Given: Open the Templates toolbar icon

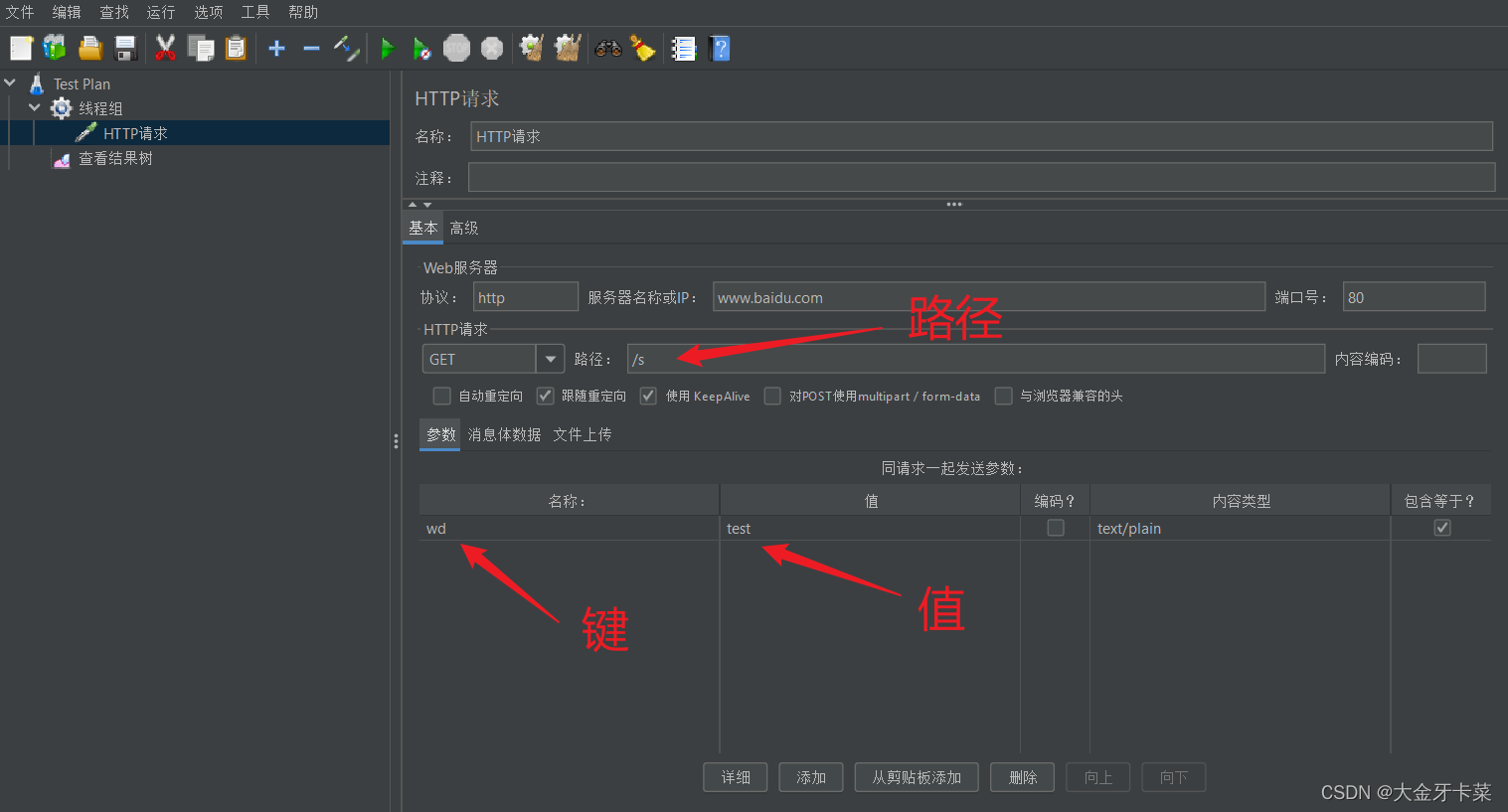Looking at the screenshot, I should 55,48.
